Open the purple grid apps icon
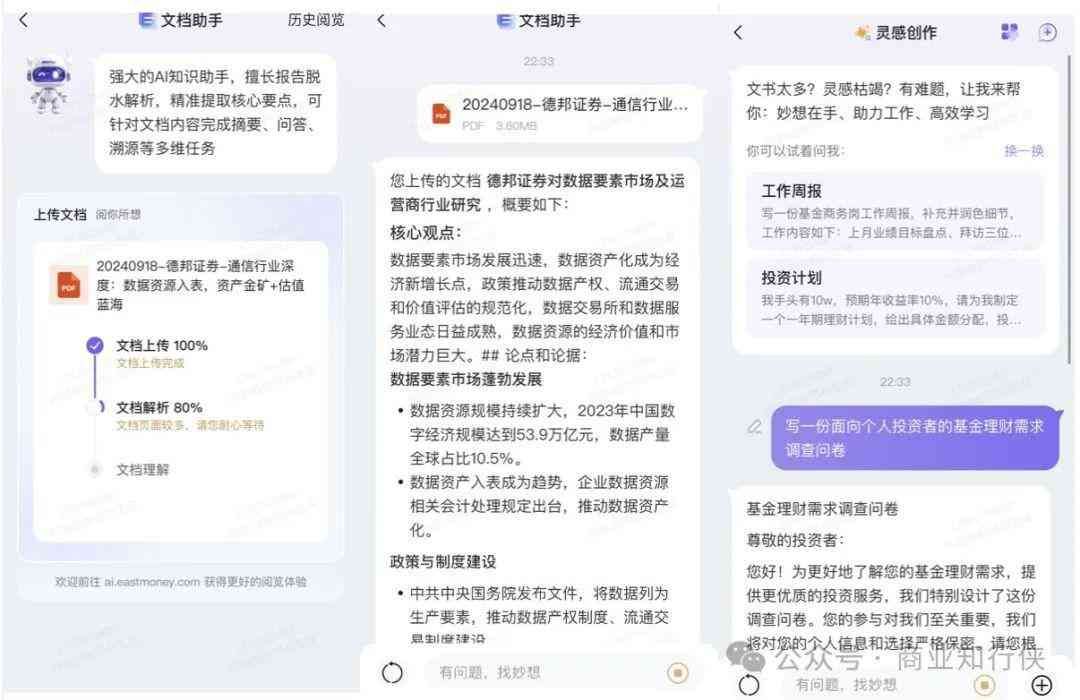1080x700 pixels. 1009,32
